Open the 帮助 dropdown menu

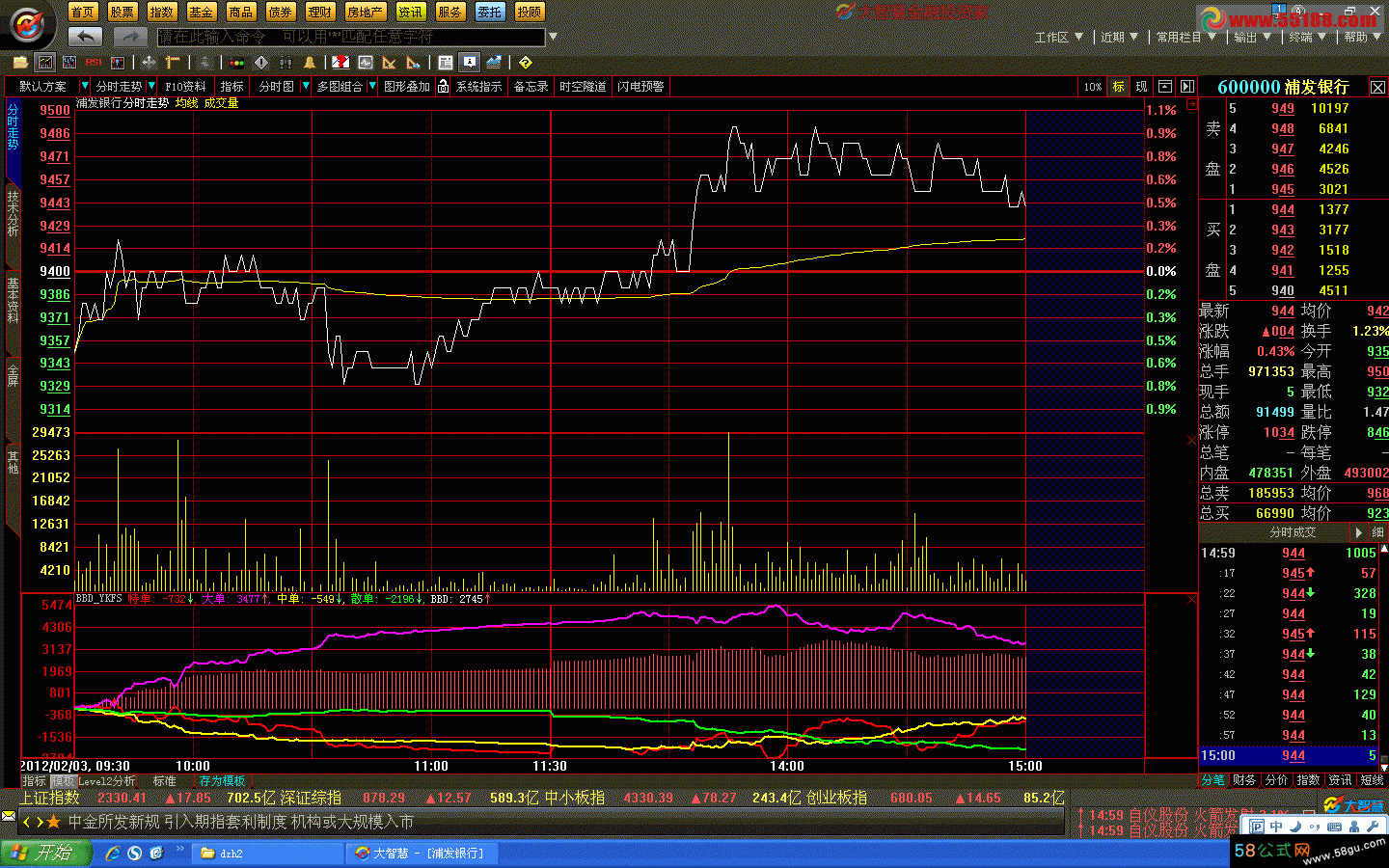tap(1363, 37)
